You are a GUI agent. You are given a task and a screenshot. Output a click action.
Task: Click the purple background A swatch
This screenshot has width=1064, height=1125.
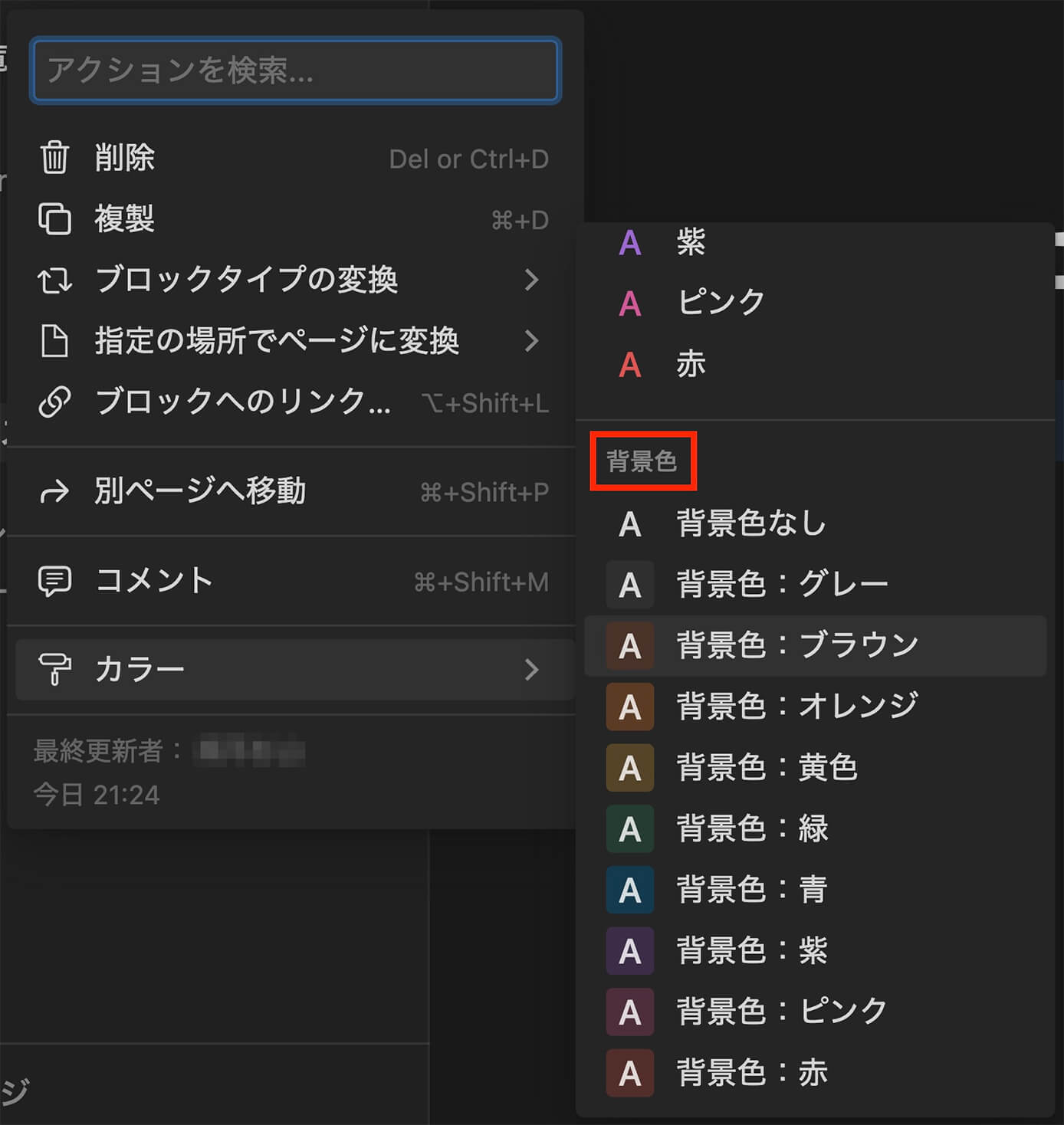pos(630,951)
